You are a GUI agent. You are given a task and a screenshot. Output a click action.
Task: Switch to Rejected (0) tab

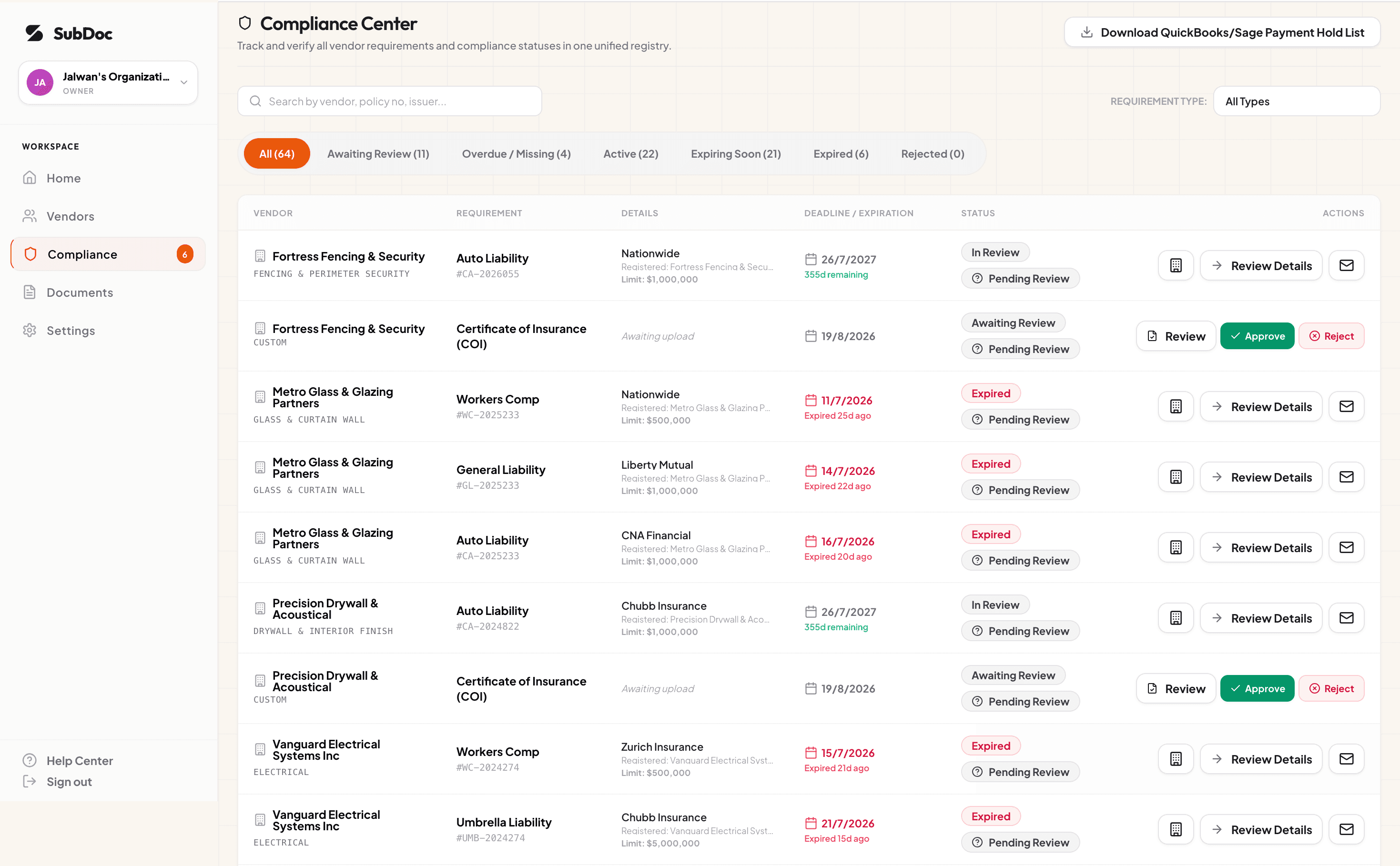[x=933, y=153]
